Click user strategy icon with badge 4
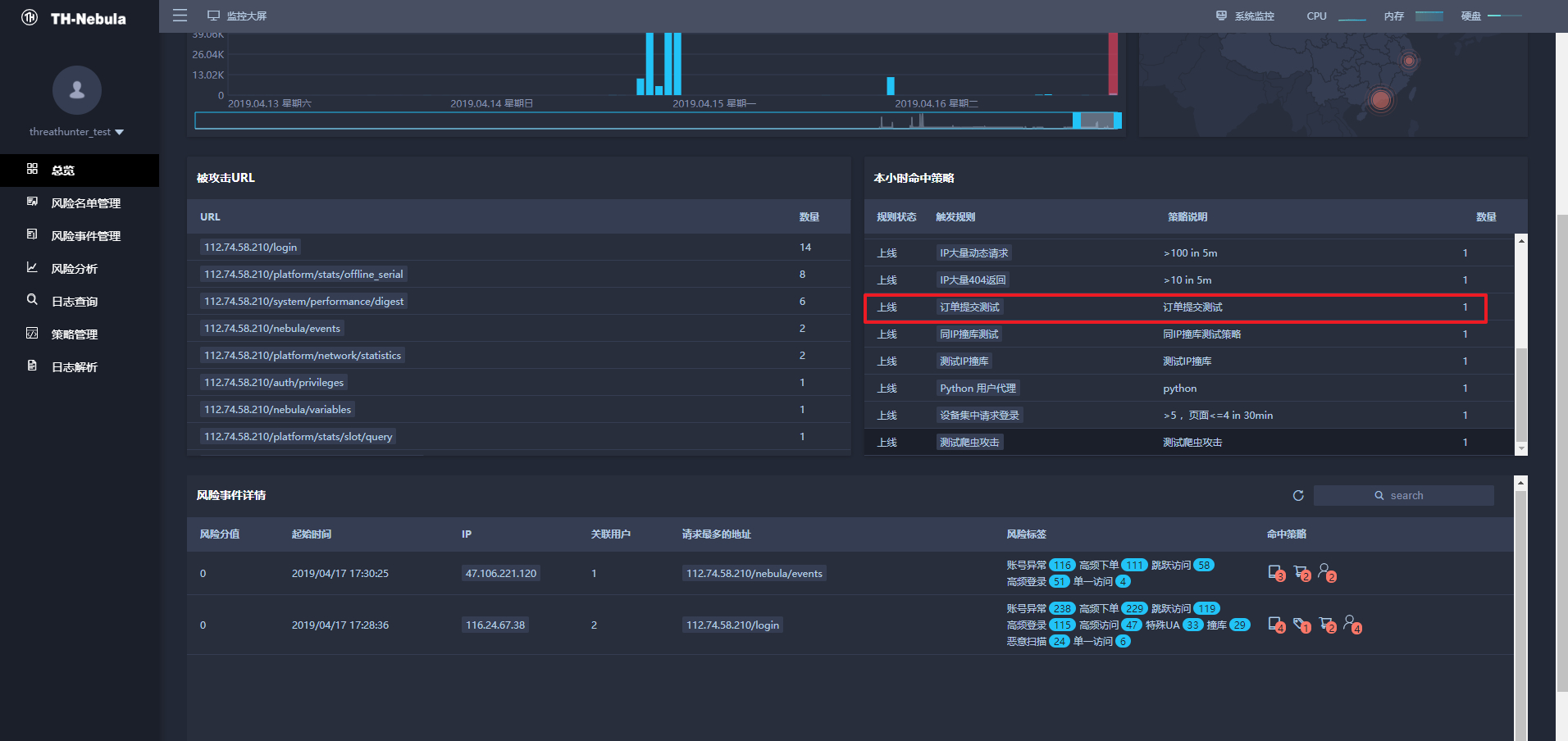Viewport: 1568px width, 741px height. [x=1352, y=625]
